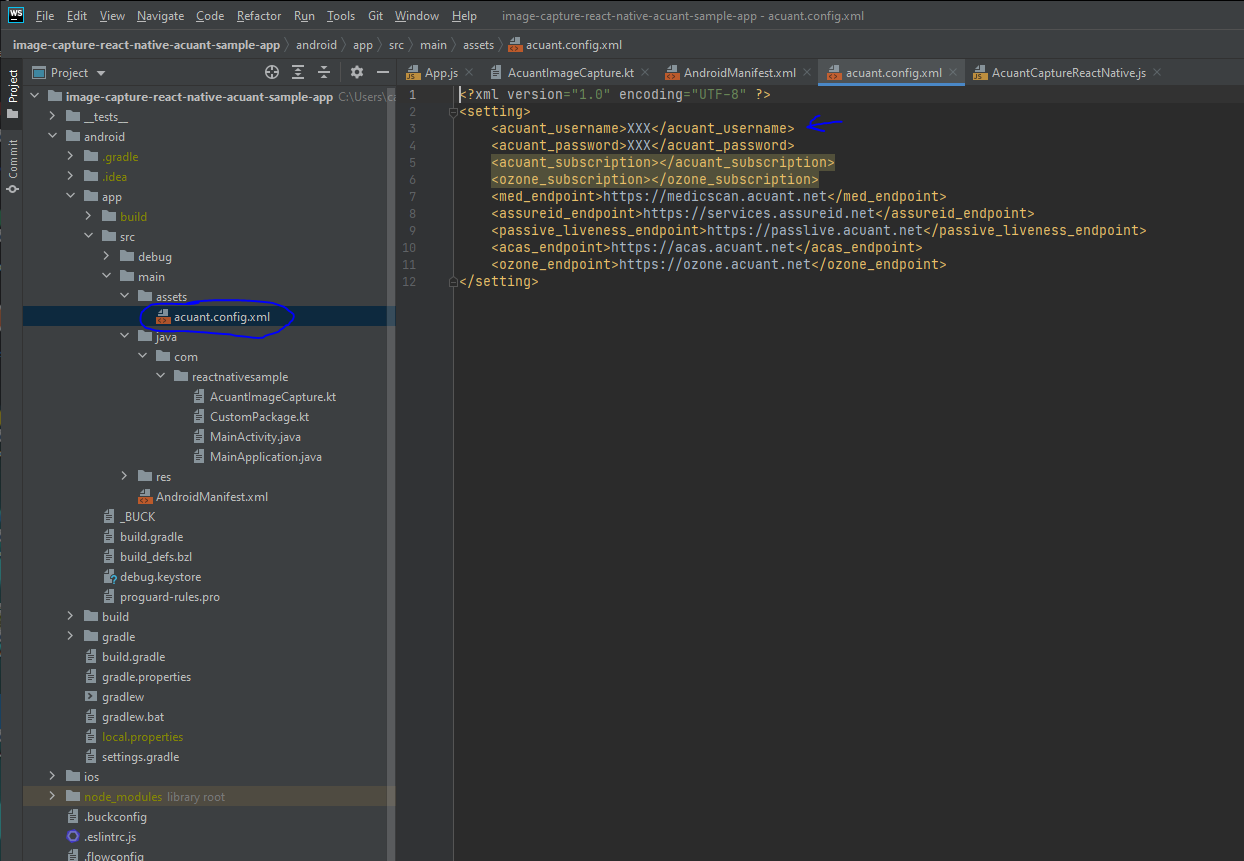1244x861 pixels.
Task: Open the Commit tool window
Action: [x=13, y=165]
